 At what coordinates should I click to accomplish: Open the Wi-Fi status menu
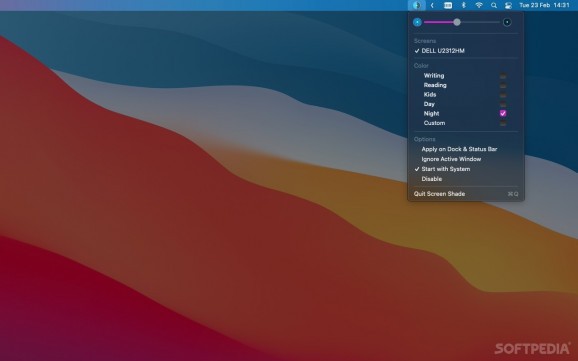(479, 5)
